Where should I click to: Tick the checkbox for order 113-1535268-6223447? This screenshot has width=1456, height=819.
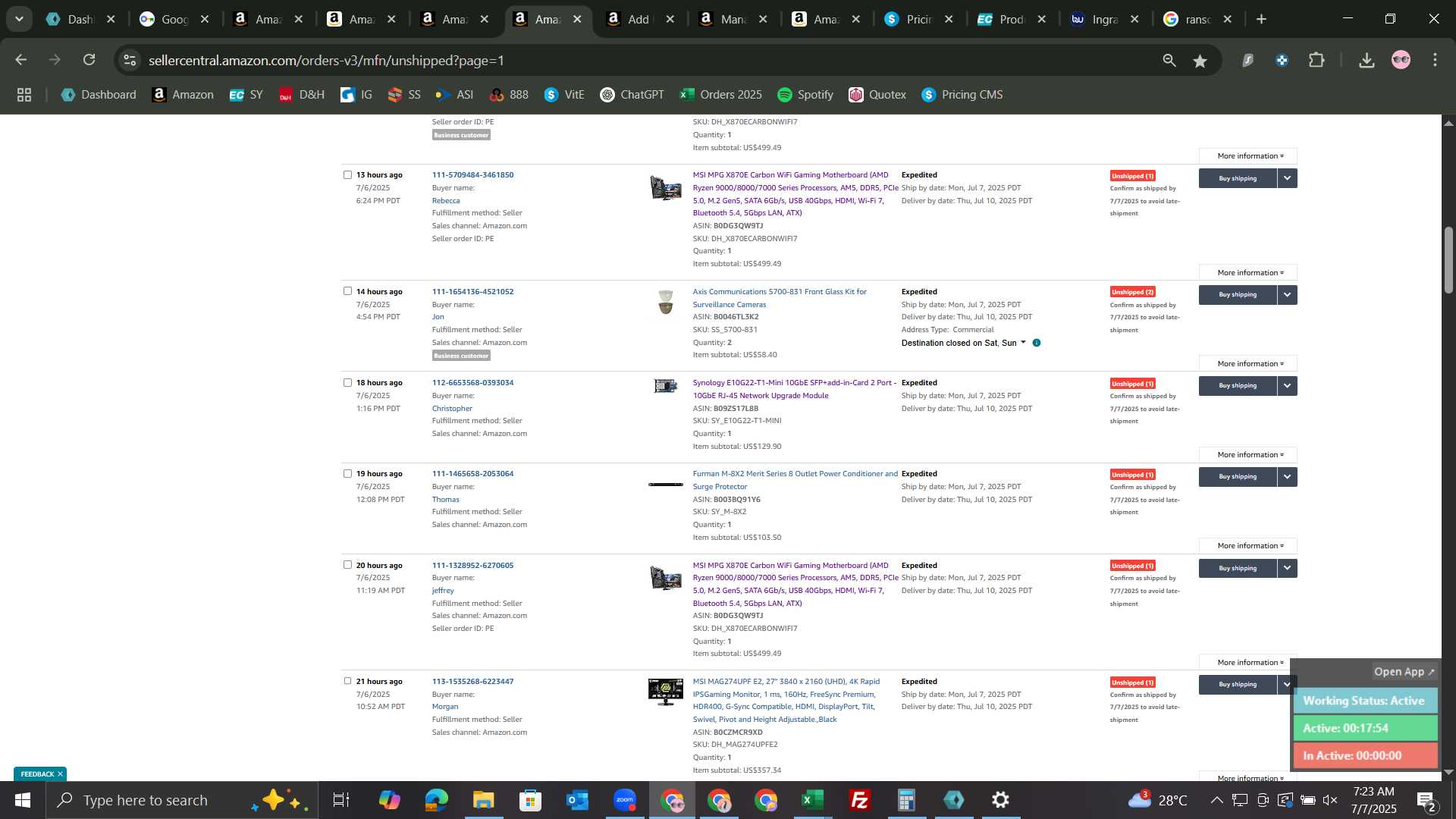(347, 681)
